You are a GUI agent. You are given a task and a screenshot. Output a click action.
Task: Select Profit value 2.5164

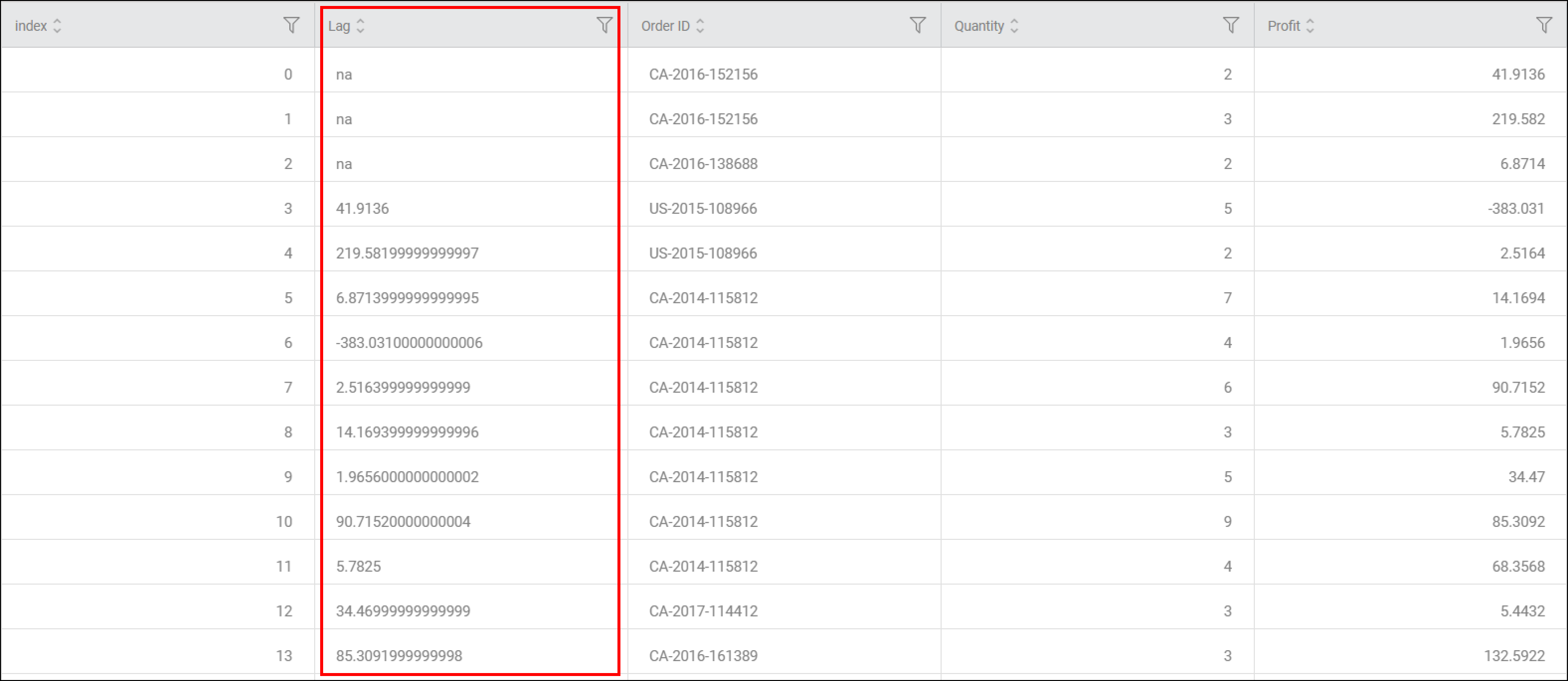[1522, 253]
